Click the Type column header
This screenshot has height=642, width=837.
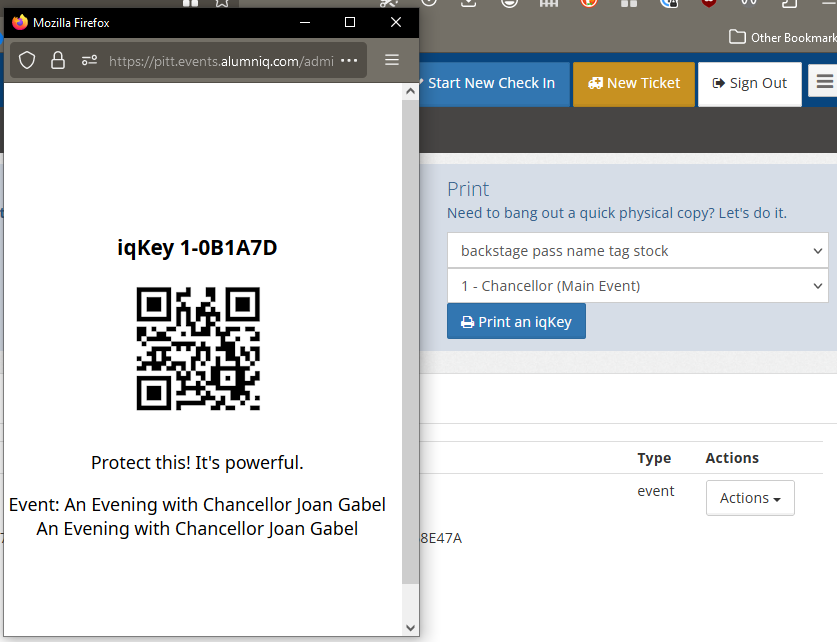(654, 458)
